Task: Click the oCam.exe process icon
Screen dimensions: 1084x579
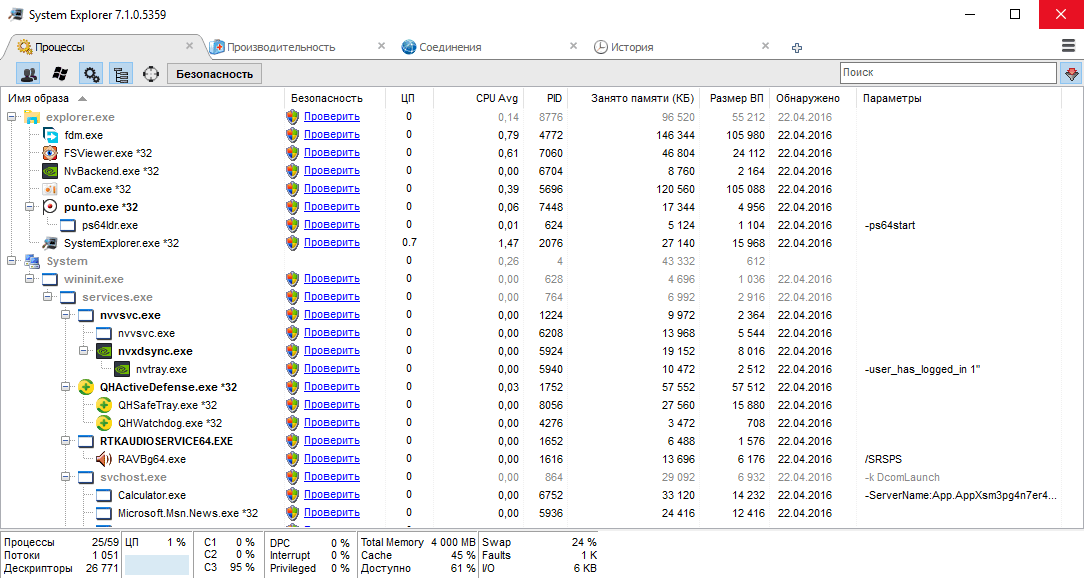Action: point(50,189)
